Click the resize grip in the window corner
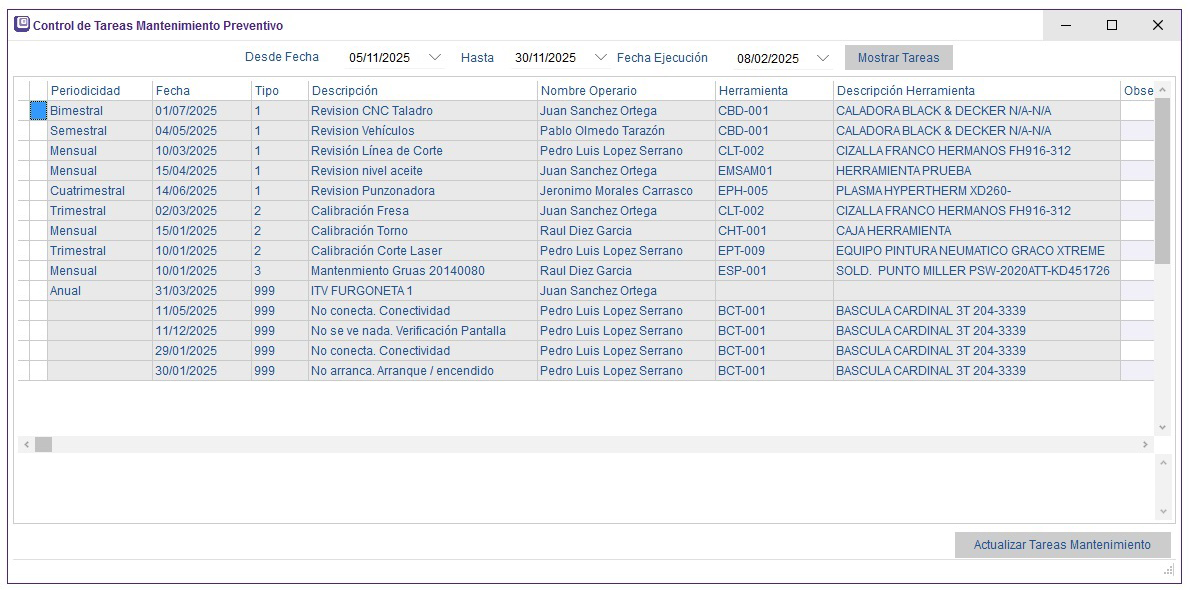Image resolution: width=1190 pixels, height=591 pixels. coord(1167,570)
